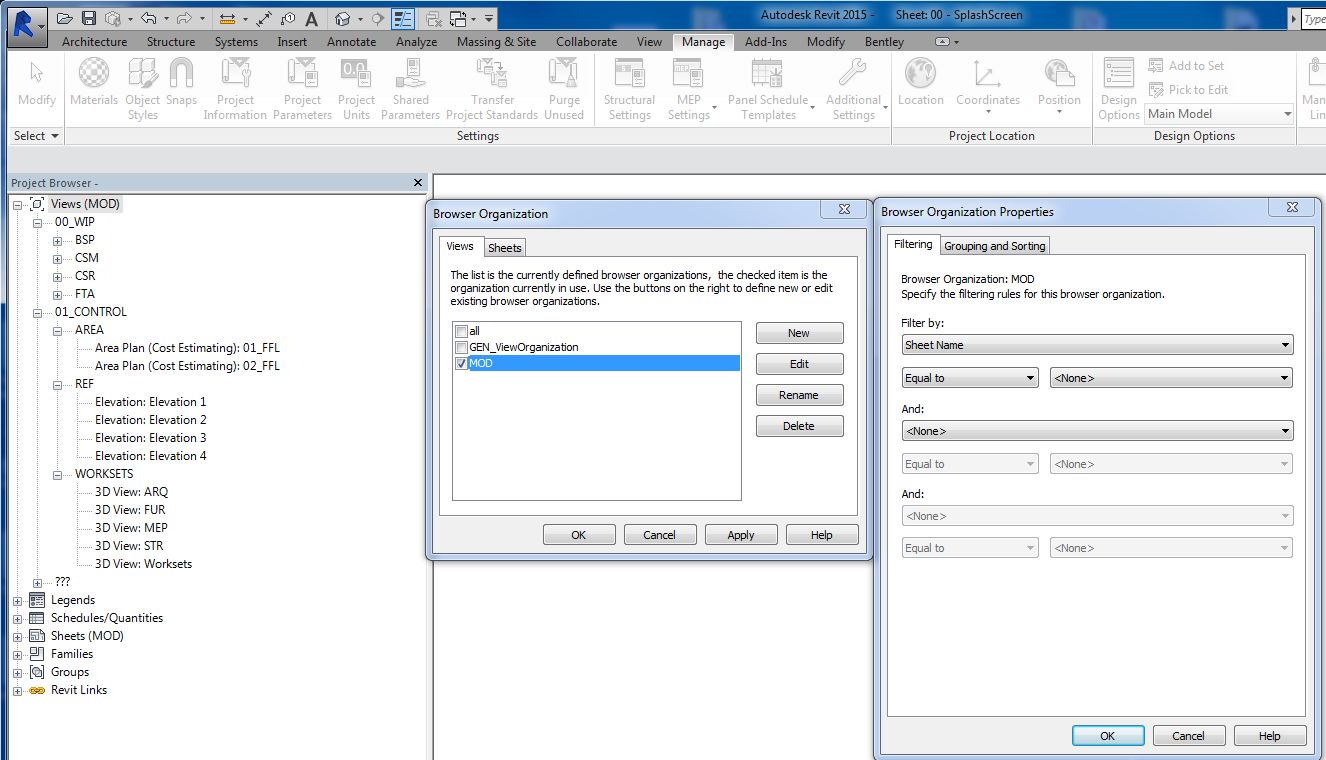Click the Purge Unused icon

(564, 72)
